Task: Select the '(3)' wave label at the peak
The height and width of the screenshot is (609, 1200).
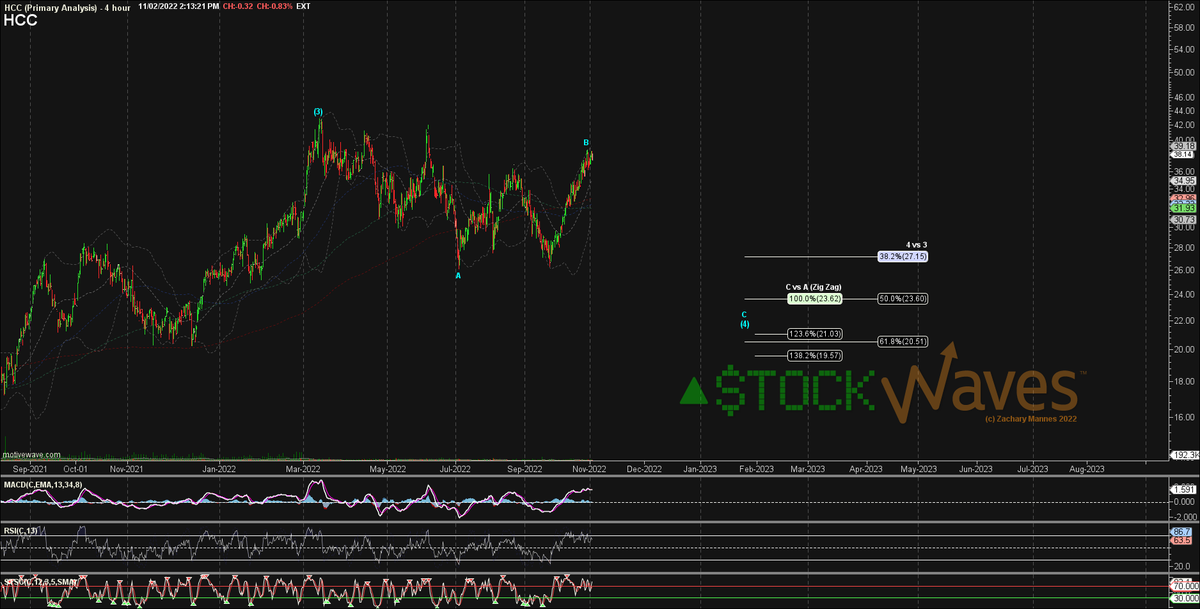Action: (318, 112)
